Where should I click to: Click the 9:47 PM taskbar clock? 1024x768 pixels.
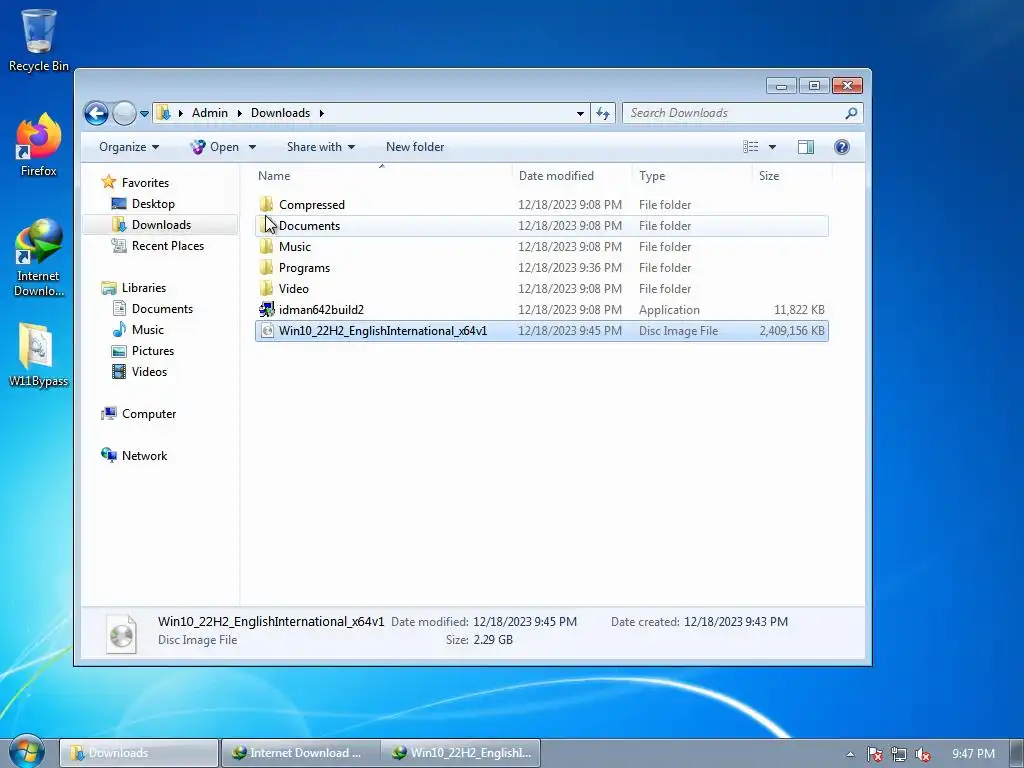(x=973, y=754)
